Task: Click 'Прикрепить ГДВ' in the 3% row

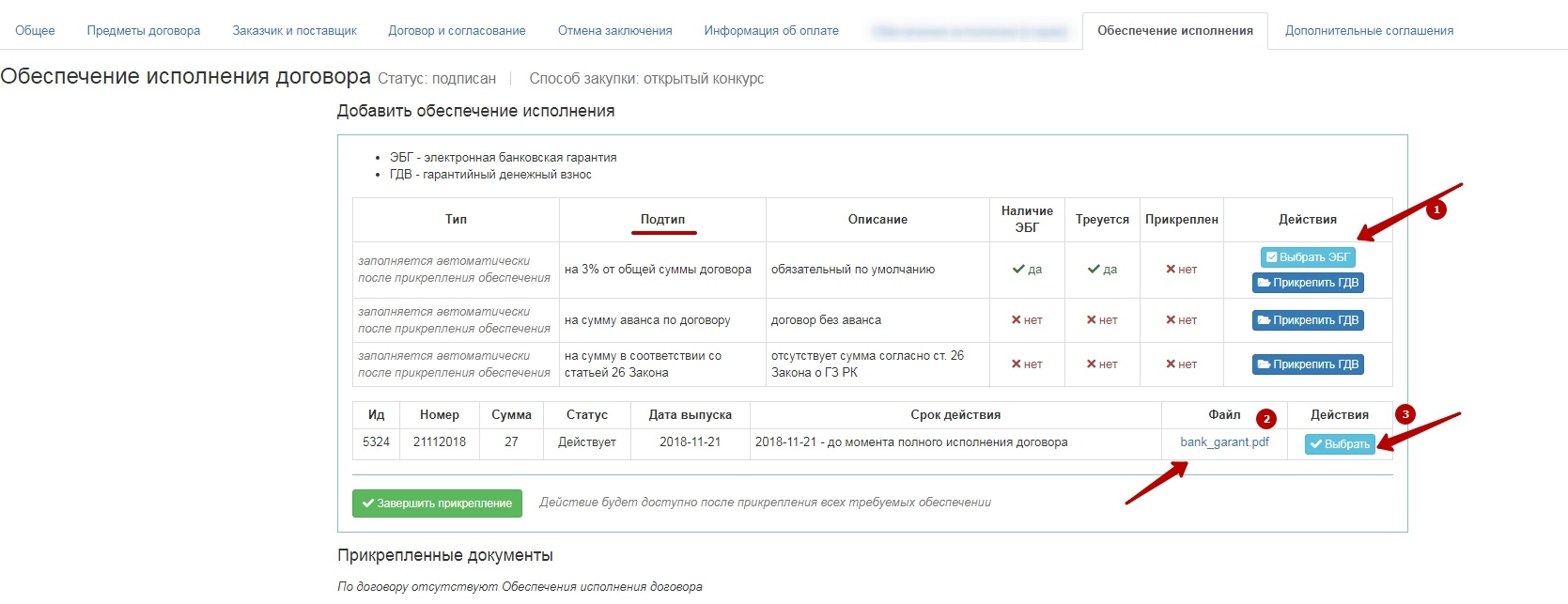Action: click(1308, 283)
